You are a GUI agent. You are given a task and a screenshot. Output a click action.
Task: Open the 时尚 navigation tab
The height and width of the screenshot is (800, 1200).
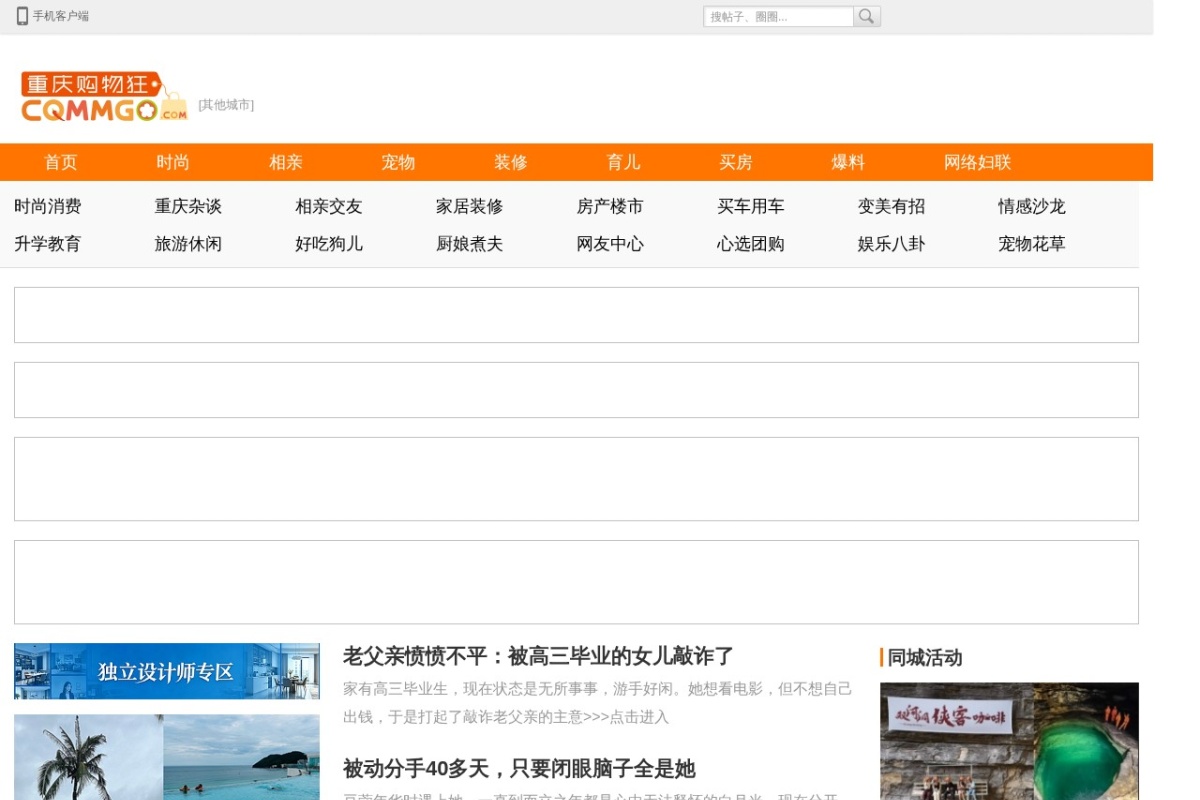point(173,162)
